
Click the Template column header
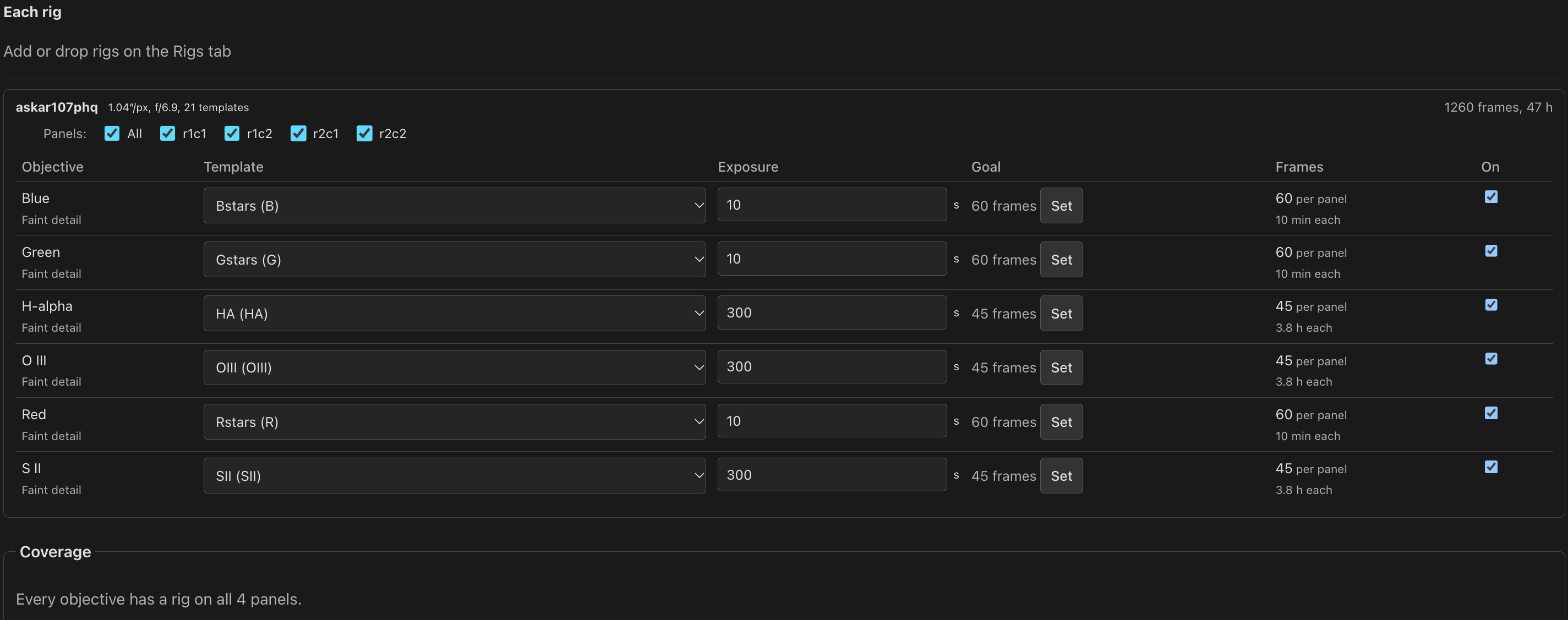pyautogui.click(x=234, y=167)
